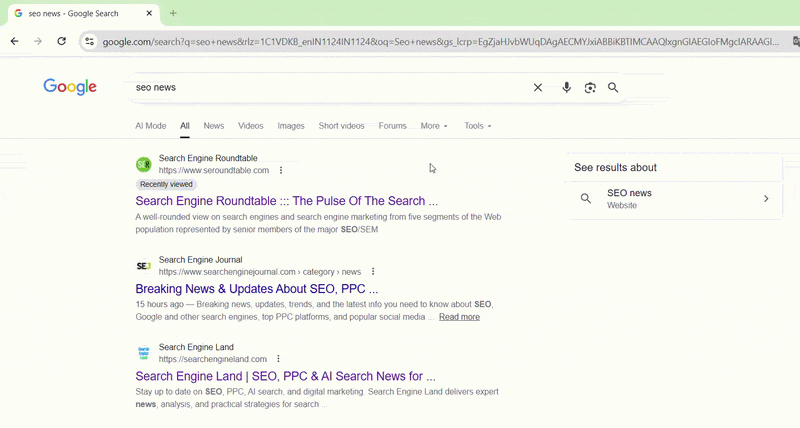Open Breaking News & Updates About SEO, PPC link

tap(257, 289)
